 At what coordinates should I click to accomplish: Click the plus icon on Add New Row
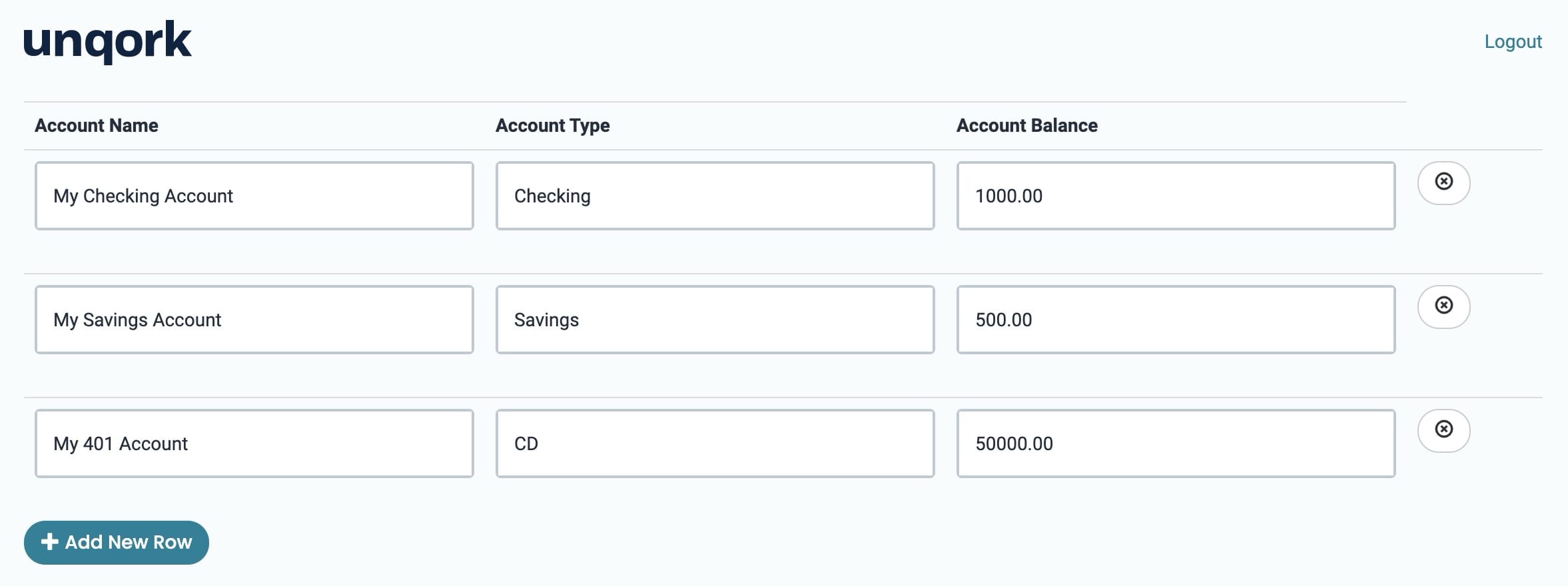click(49, 542)
